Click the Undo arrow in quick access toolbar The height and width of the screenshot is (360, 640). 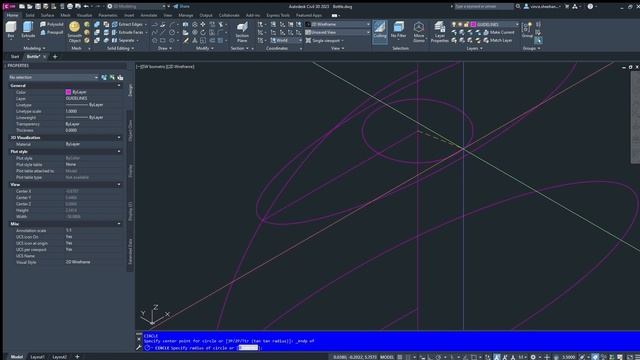coord(86,6)
